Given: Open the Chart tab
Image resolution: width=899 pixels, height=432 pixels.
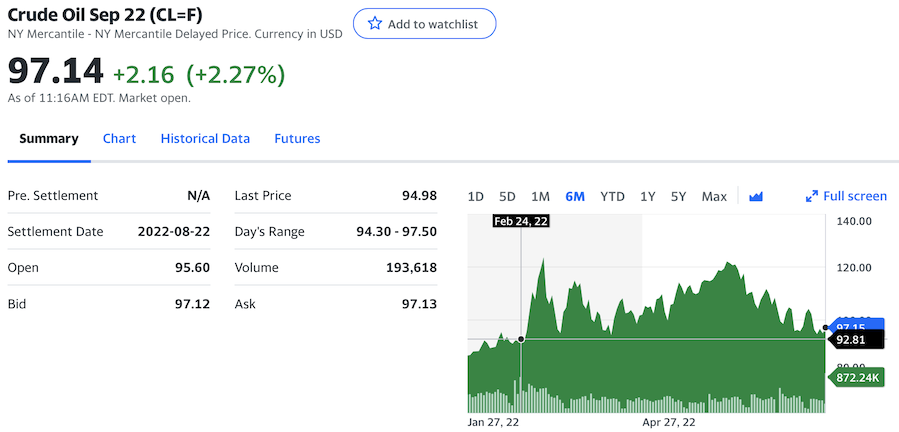Looking at the screenshot, I should [x=119, y=139].
